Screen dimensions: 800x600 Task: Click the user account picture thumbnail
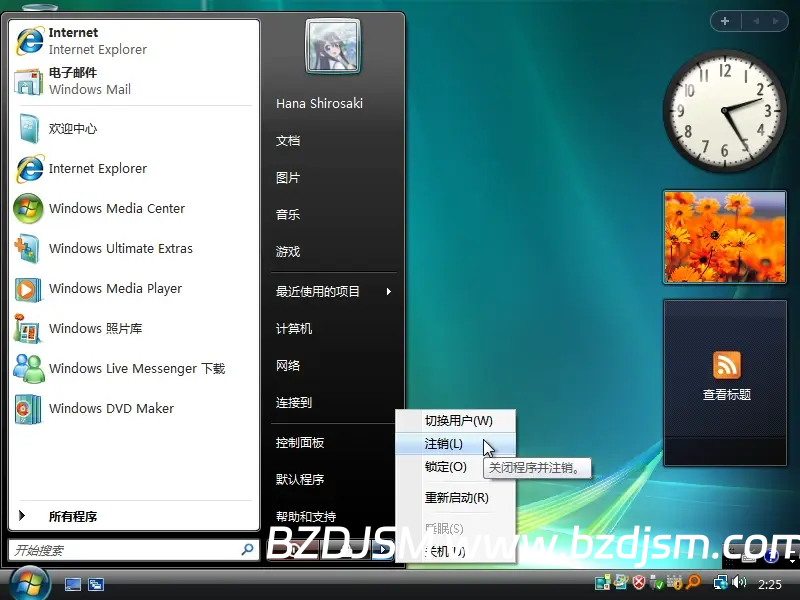pos(333,46)
